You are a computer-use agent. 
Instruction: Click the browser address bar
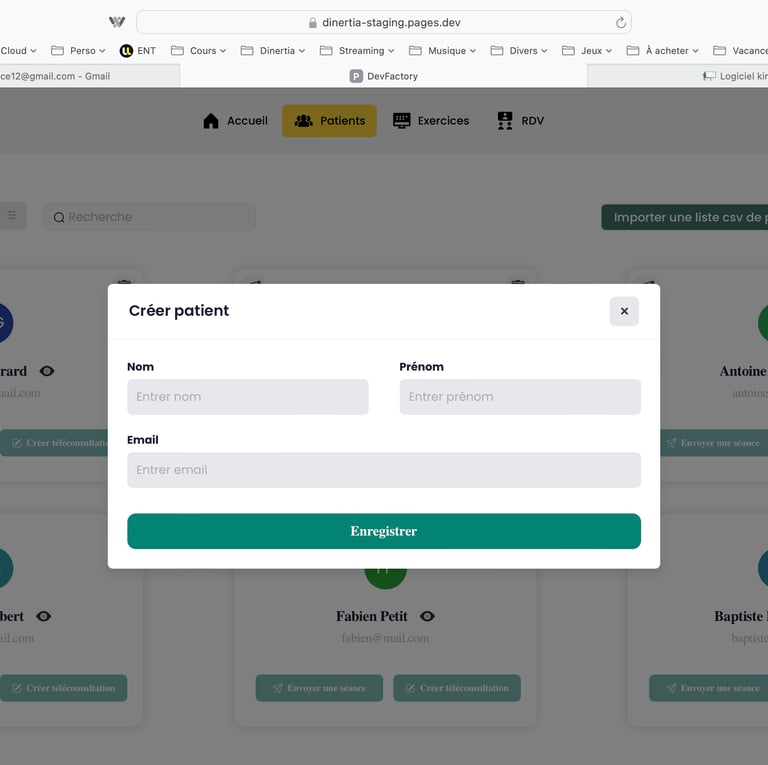pos(384,23)
